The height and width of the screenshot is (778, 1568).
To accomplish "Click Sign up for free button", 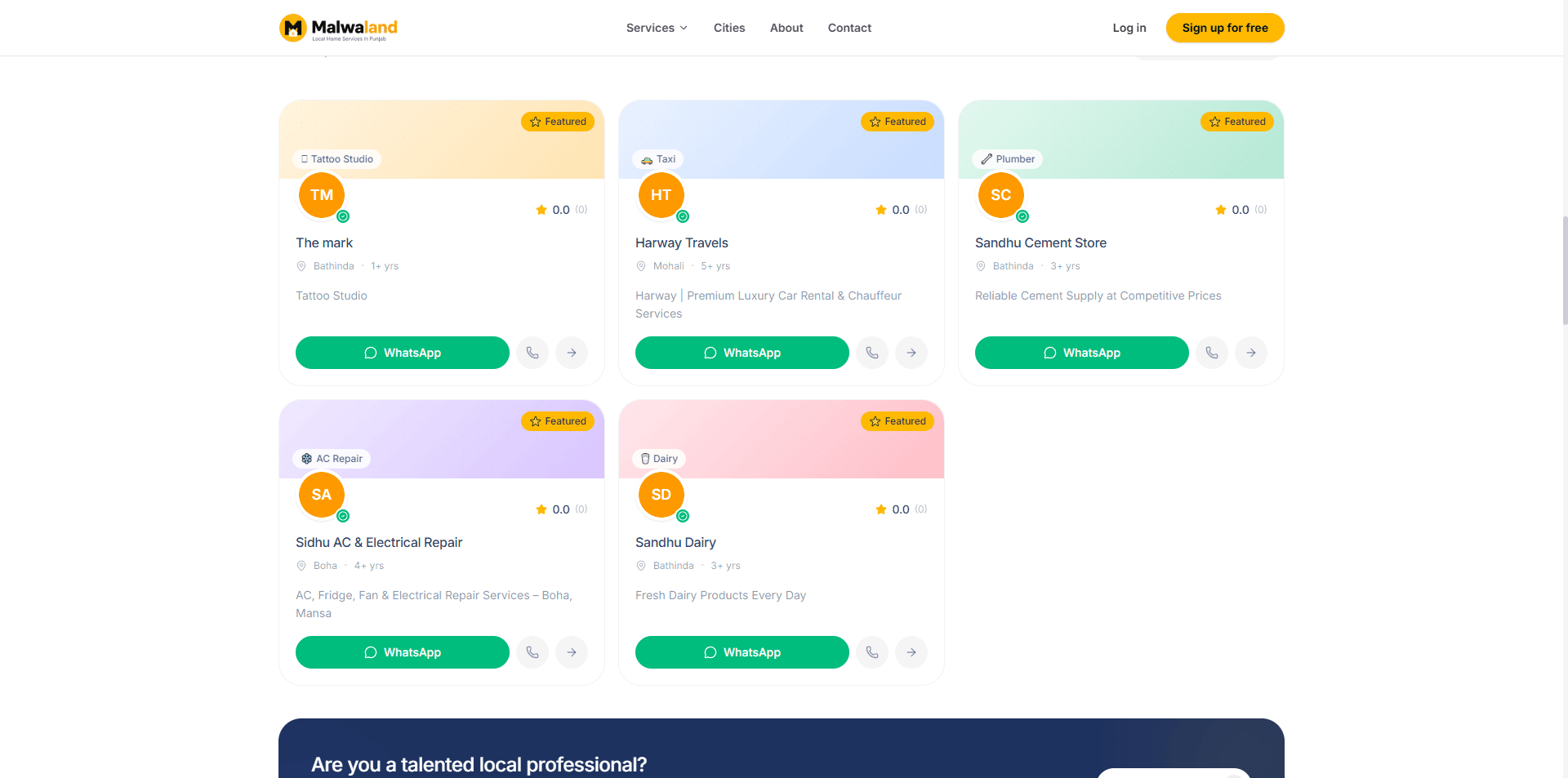I will [1225, 28].
